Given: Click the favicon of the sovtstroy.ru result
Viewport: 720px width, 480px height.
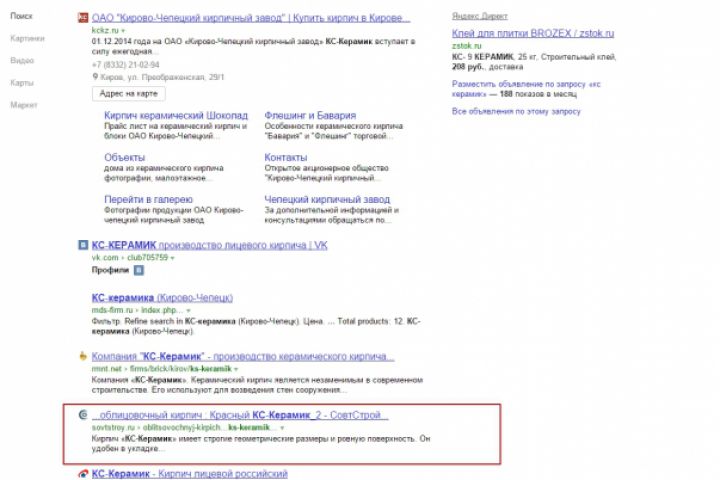Looking at the screenshot, I should 83,415.
